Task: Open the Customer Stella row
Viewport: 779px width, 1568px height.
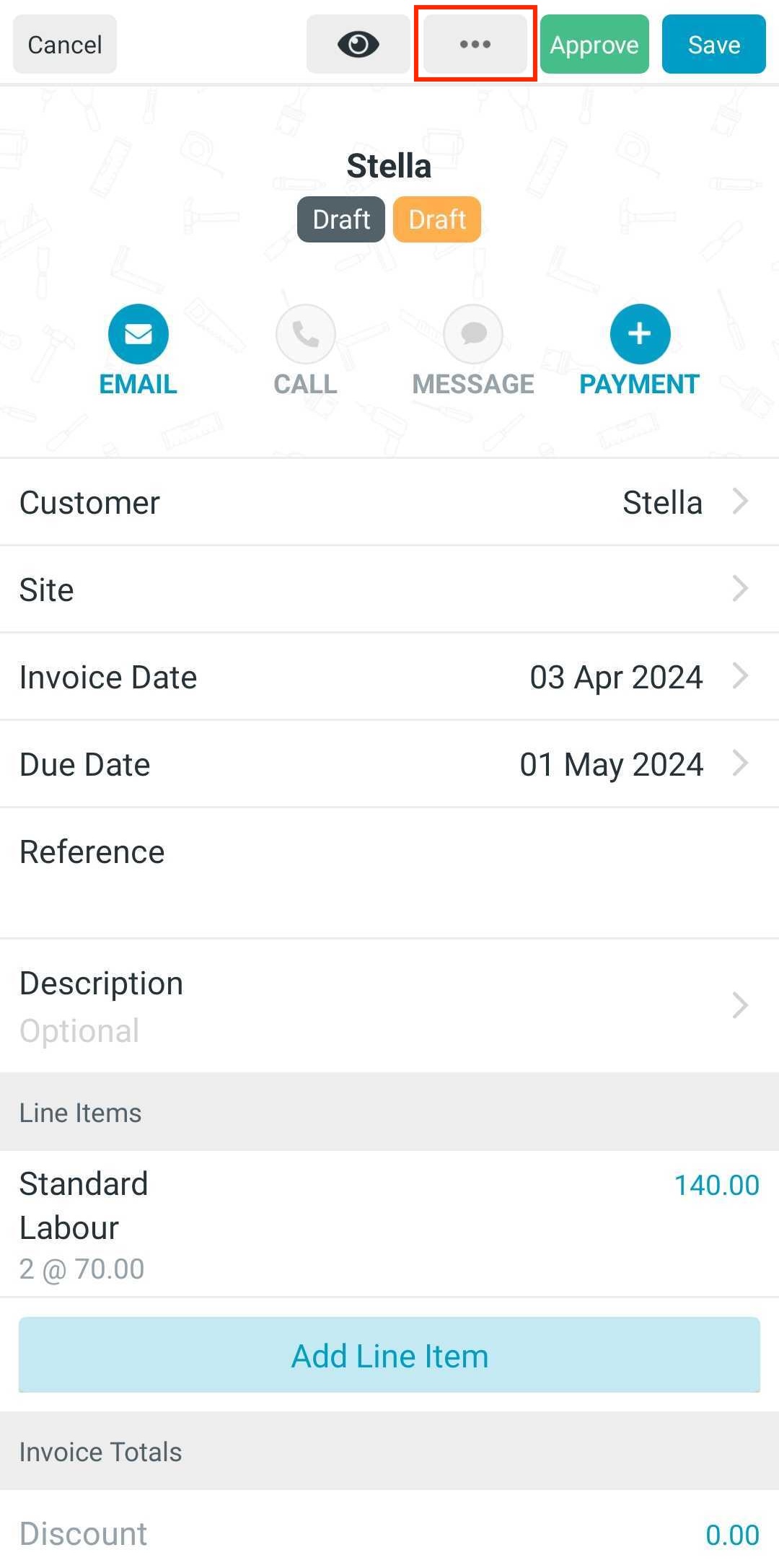Action: 389,502
